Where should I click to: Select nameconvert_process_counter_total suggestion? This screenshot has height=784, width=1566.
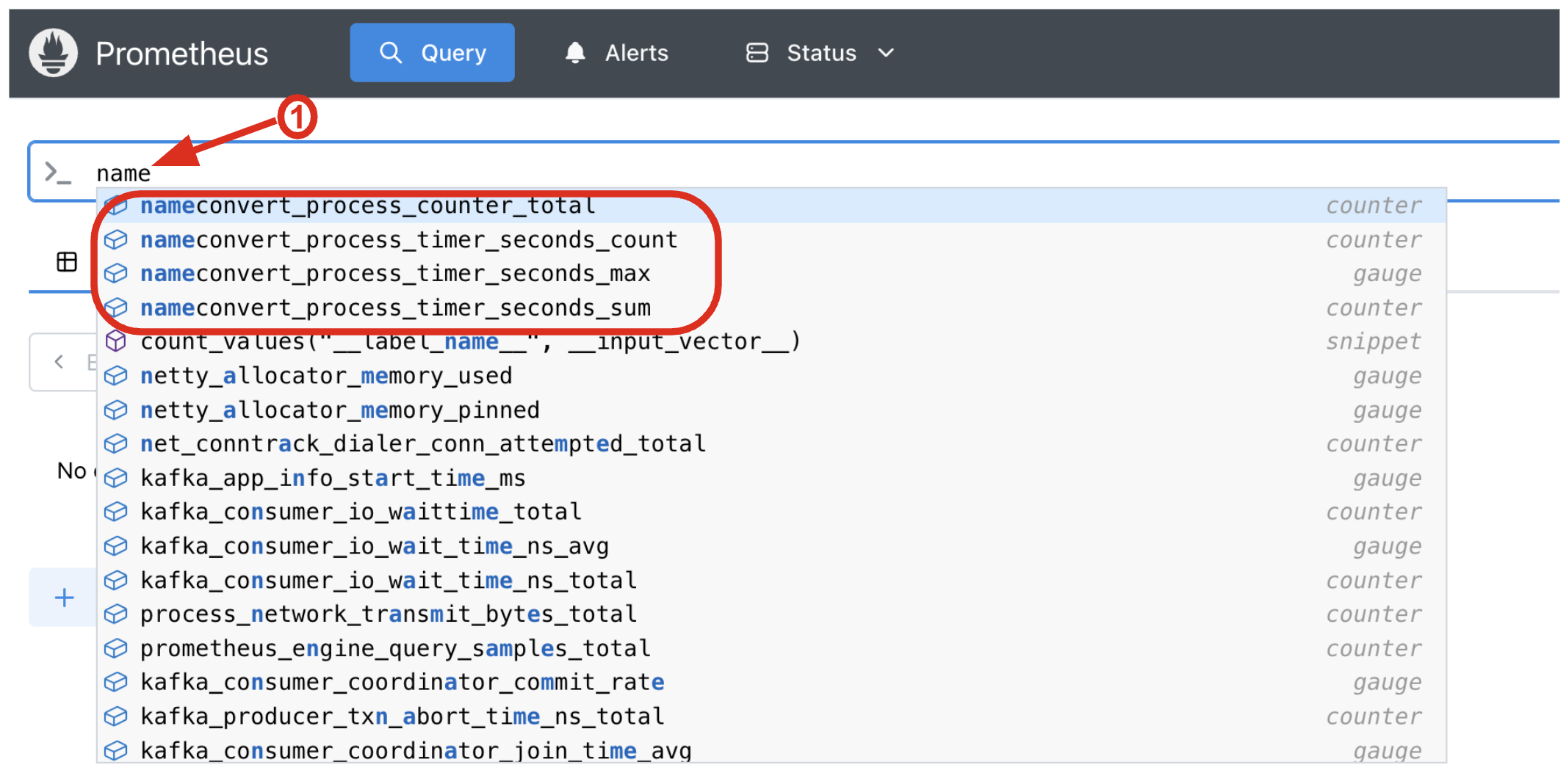[367, 206]
